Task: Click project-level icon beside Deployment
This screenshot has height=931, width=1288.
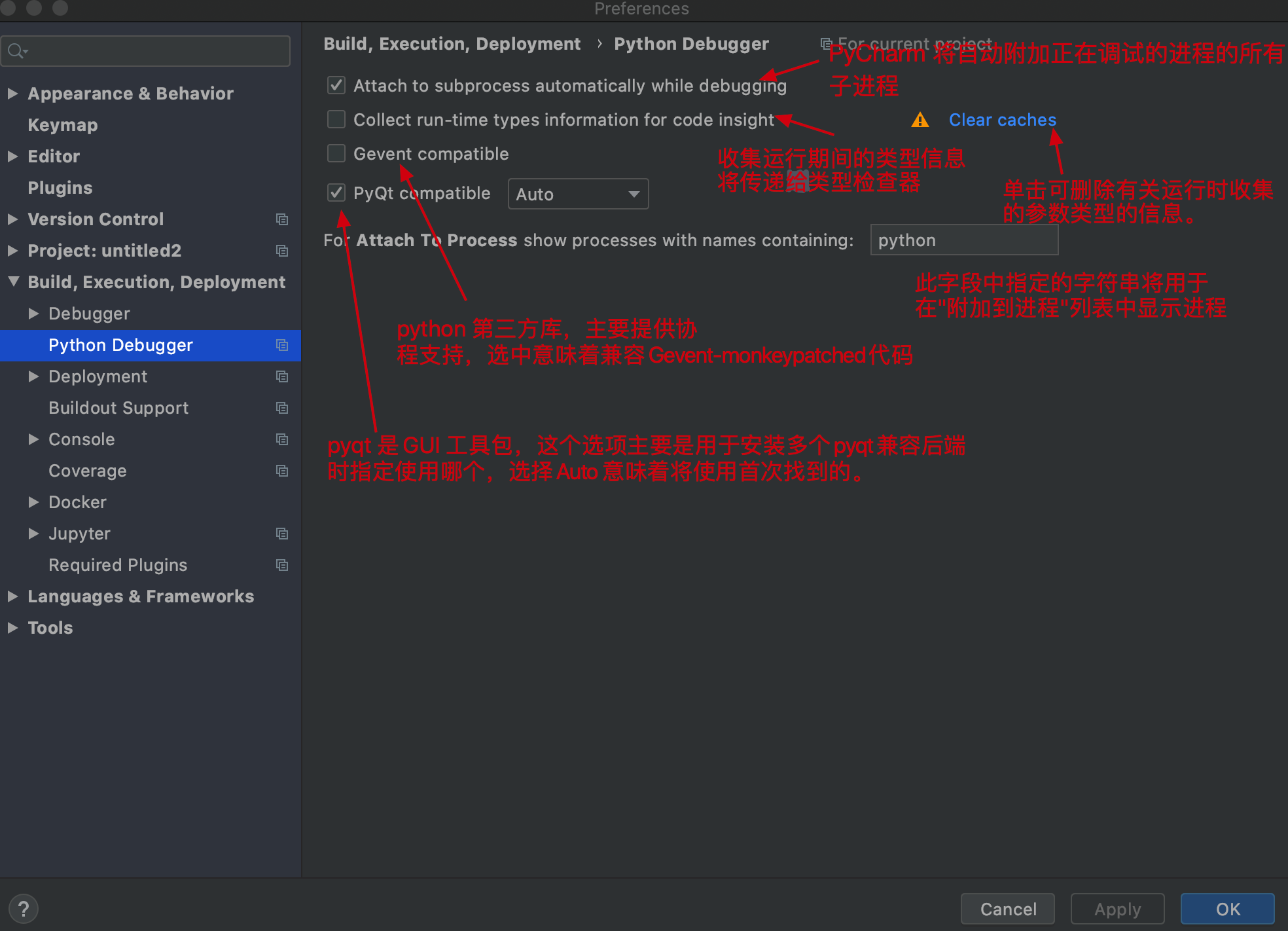Action: coord(282,376)
